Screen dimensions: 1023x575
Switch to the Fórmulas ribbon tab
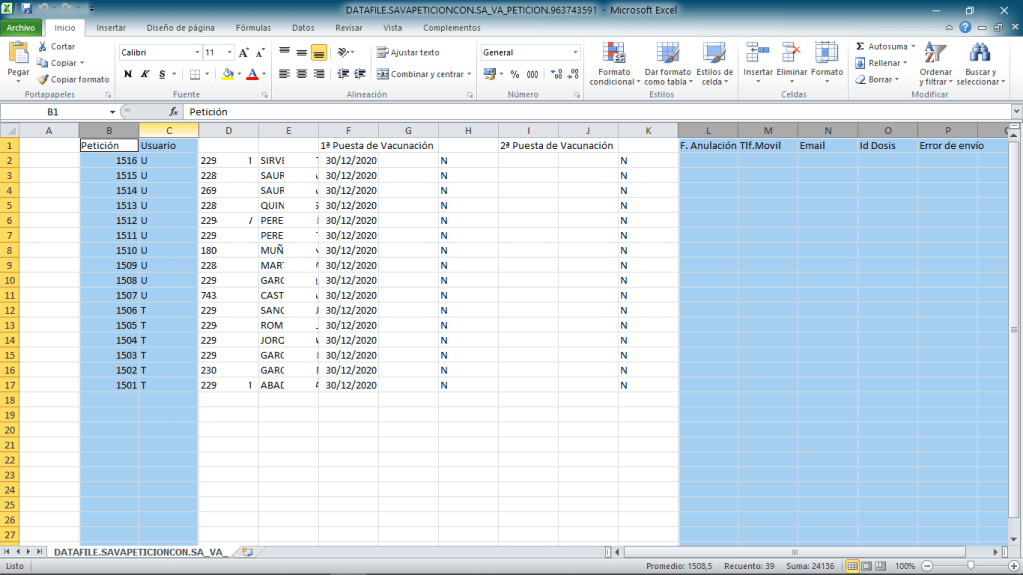(253, 28)
